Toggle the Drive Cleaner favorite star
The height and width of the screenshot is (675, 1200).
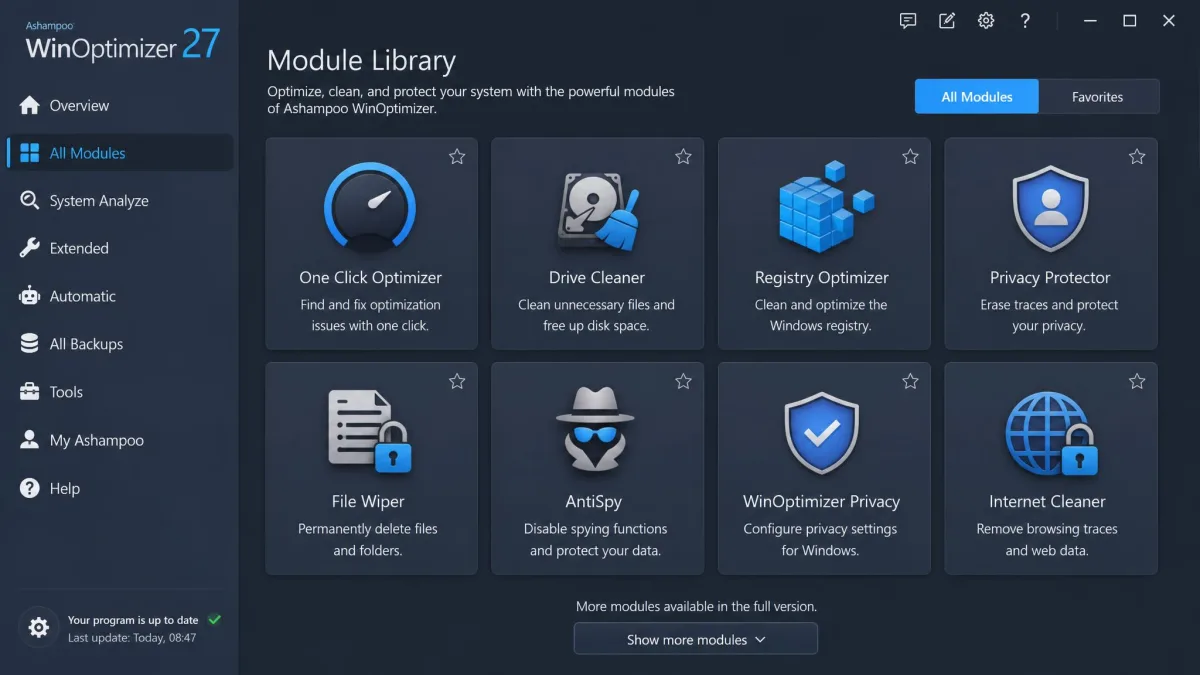[683, 156]
